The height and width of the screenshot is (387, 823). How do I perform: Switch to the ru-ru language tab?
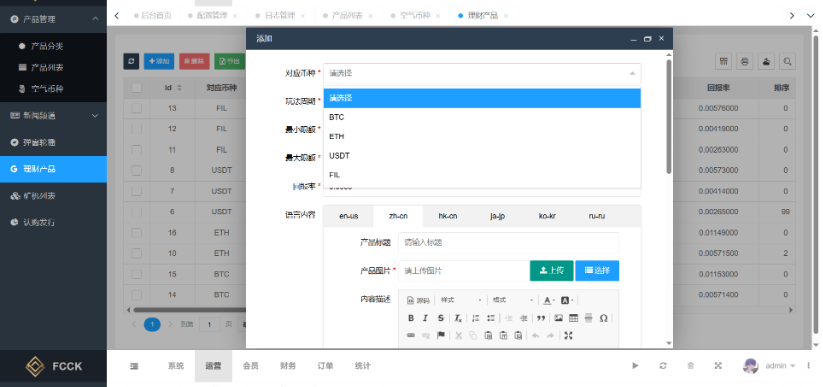[596, 216]
